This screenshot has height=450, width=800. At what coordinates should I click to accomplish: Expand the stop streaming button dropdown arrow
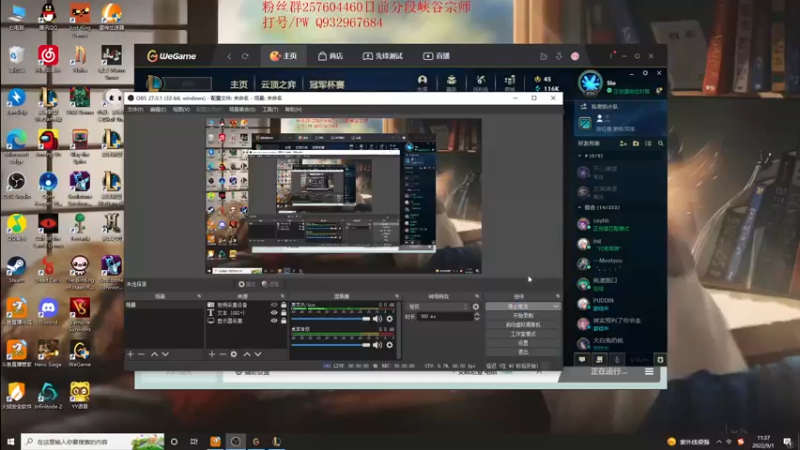[x=555, y=307]
